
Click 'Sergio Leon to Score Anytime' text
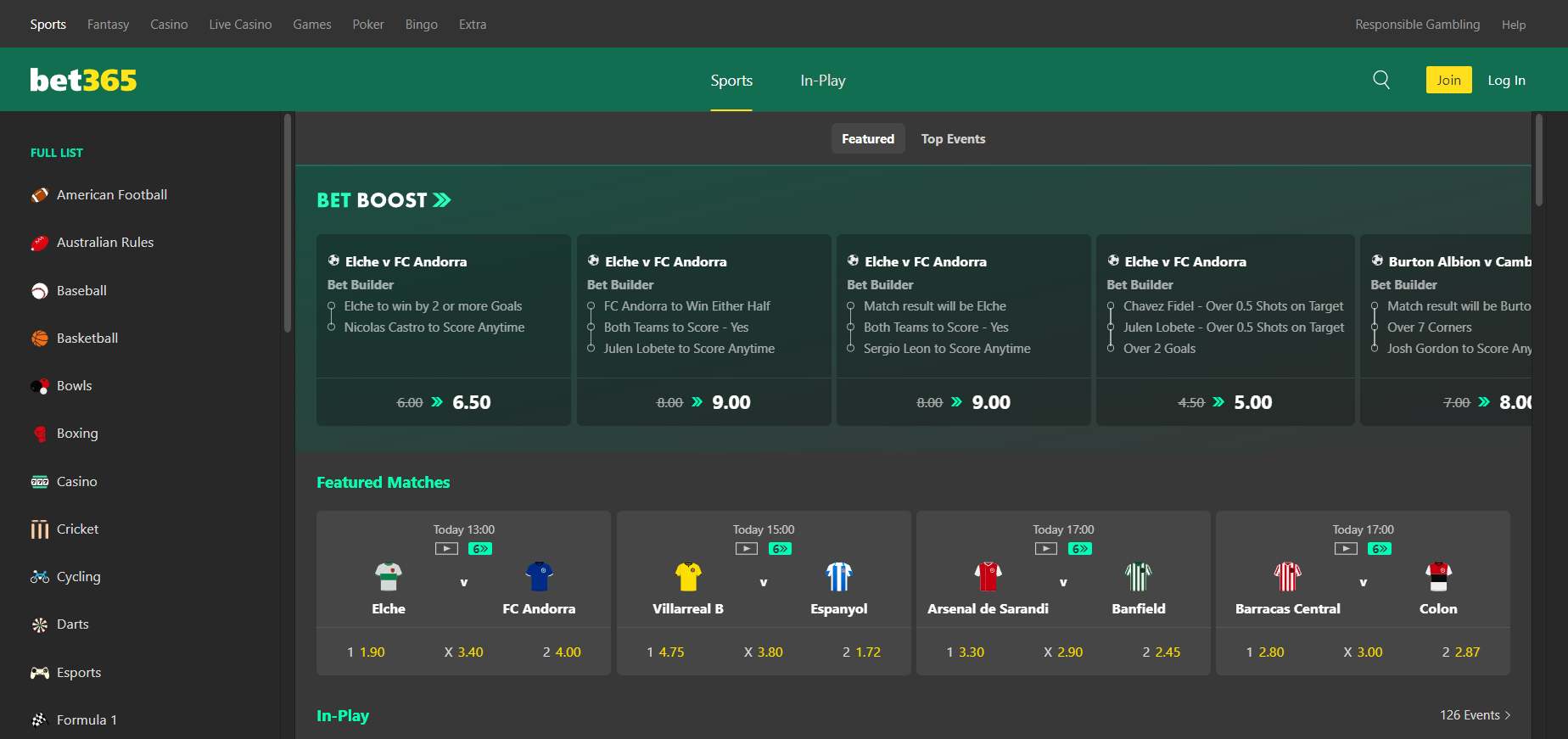coord(947,348)
